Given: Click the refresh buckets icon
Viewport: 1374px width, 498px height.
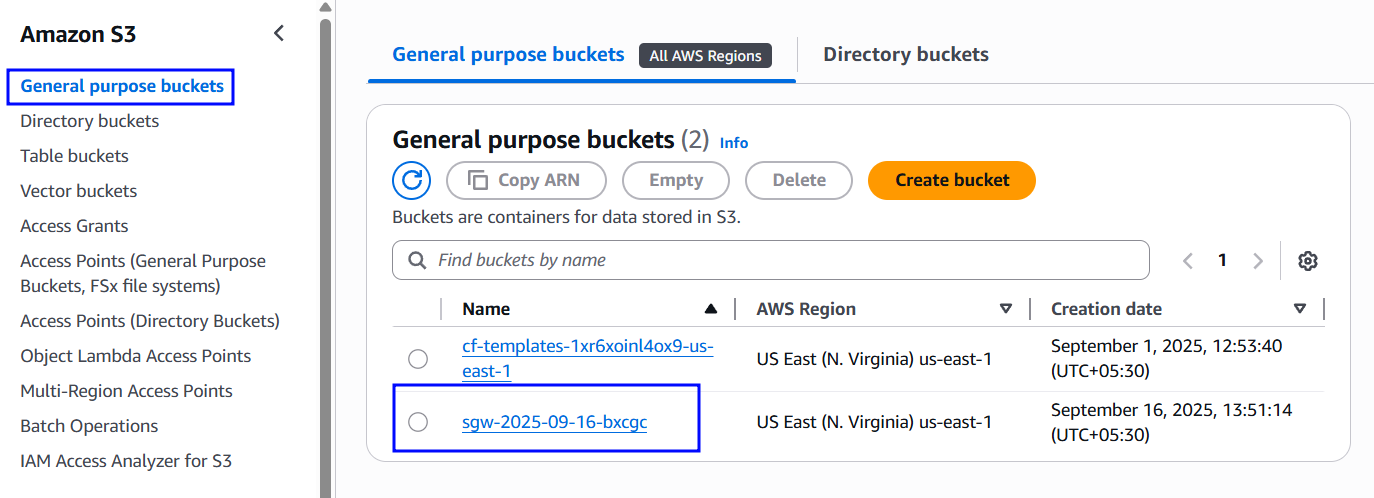Looking at the screenshot, I should coord(412,181).
